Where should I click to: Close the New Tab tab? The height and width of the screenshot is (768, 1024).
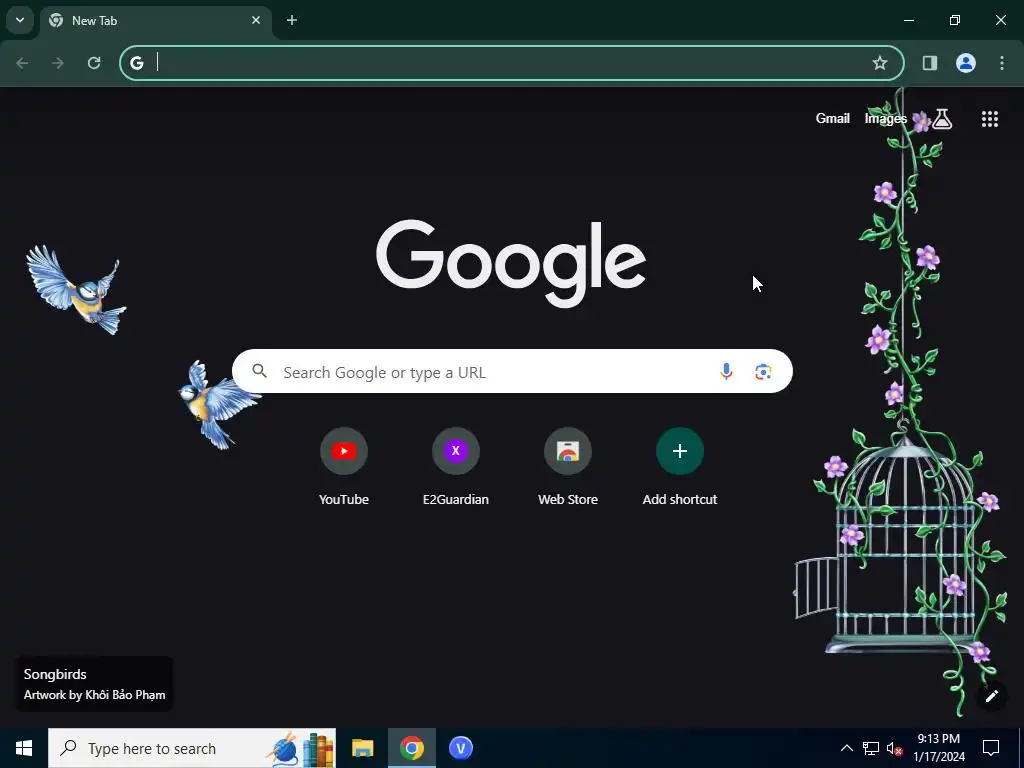pos(256,20)
